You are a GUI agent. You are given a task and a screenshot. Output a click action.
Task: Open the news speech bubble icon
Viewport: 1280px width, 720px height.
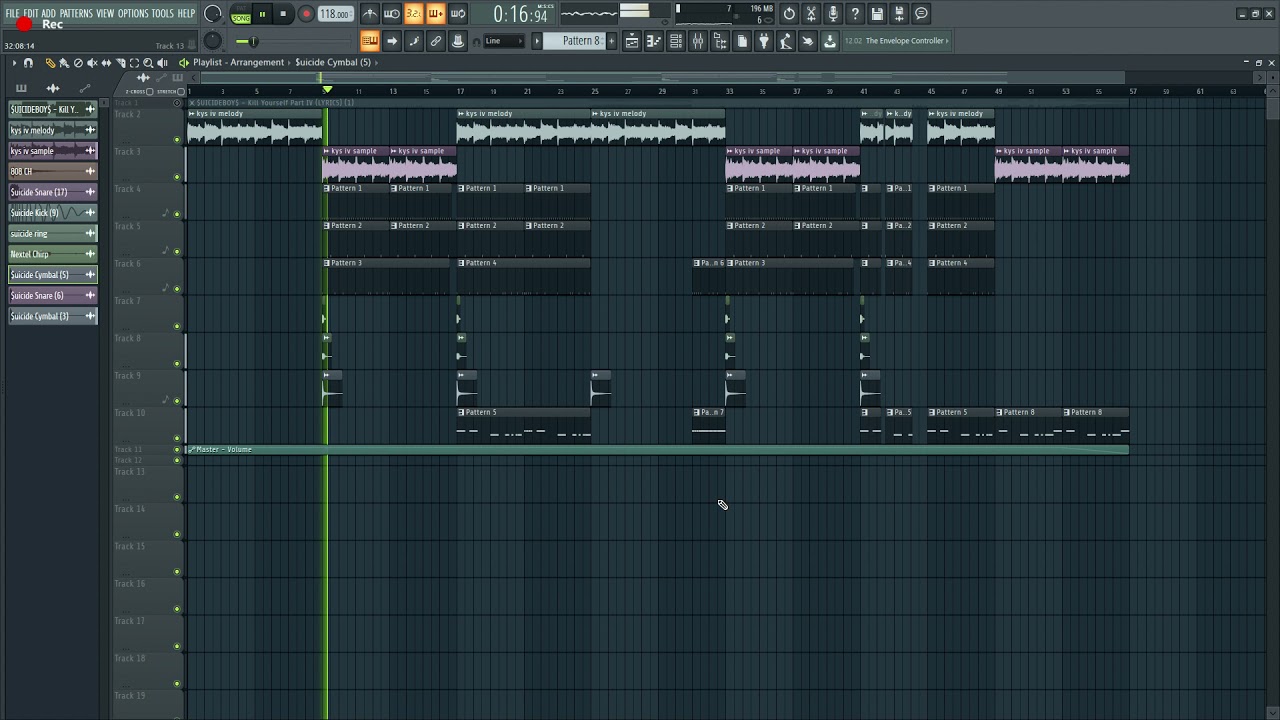[x=921, y=14]
